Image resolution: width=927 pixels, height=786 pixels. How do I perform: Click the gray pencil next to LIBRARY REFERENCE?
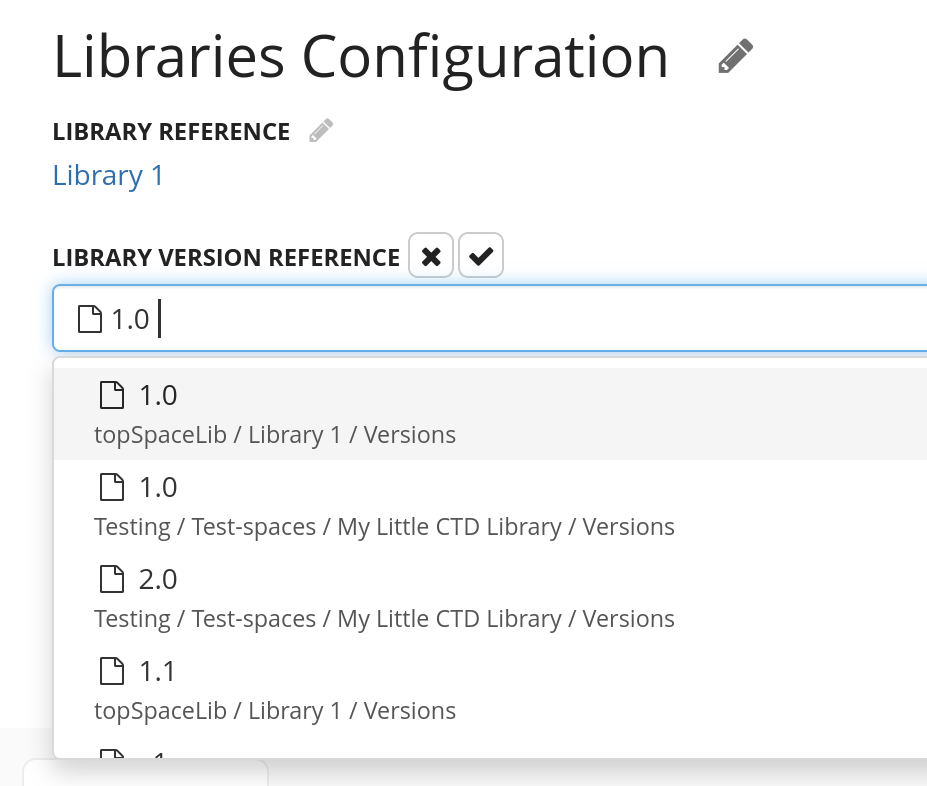321,131
